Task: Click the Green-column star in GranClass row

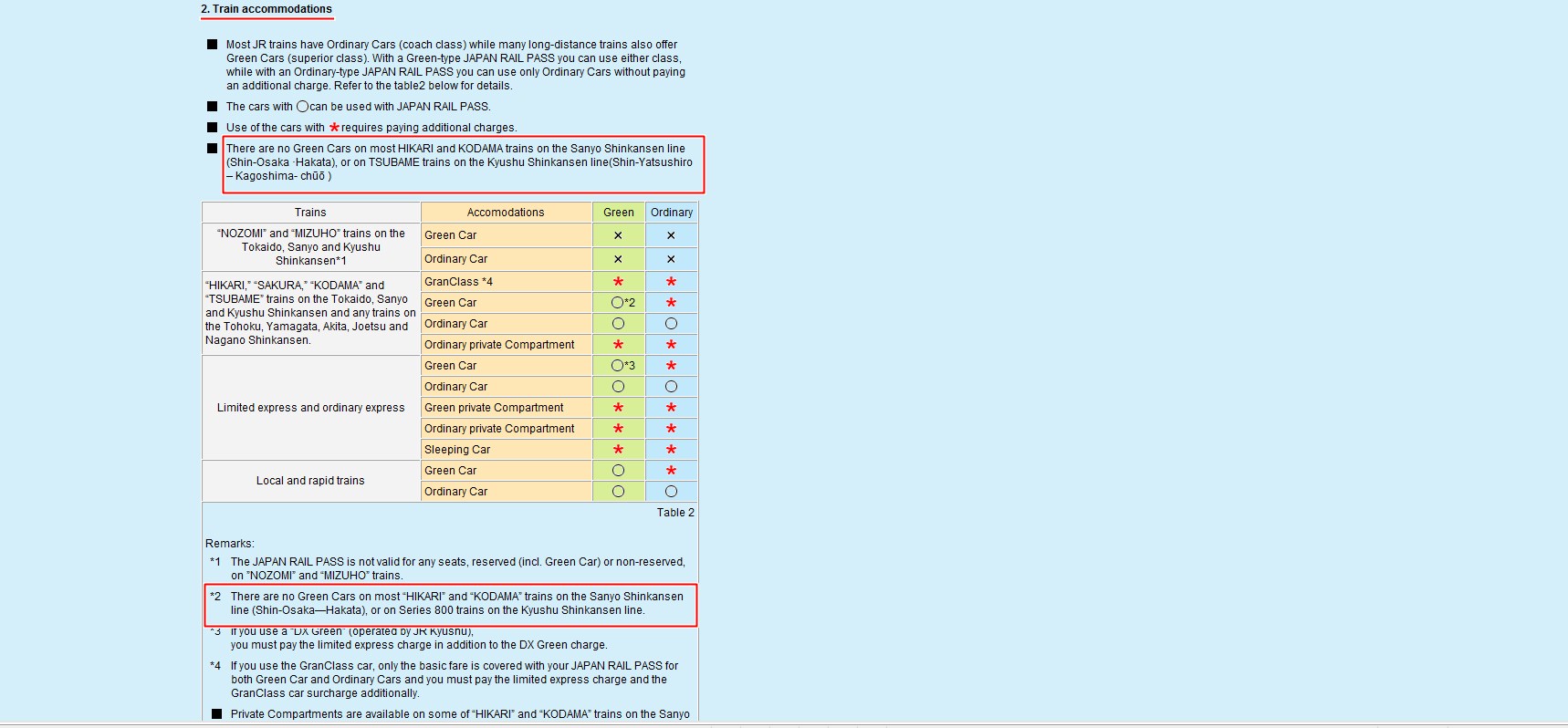Action: coord(618,282)
